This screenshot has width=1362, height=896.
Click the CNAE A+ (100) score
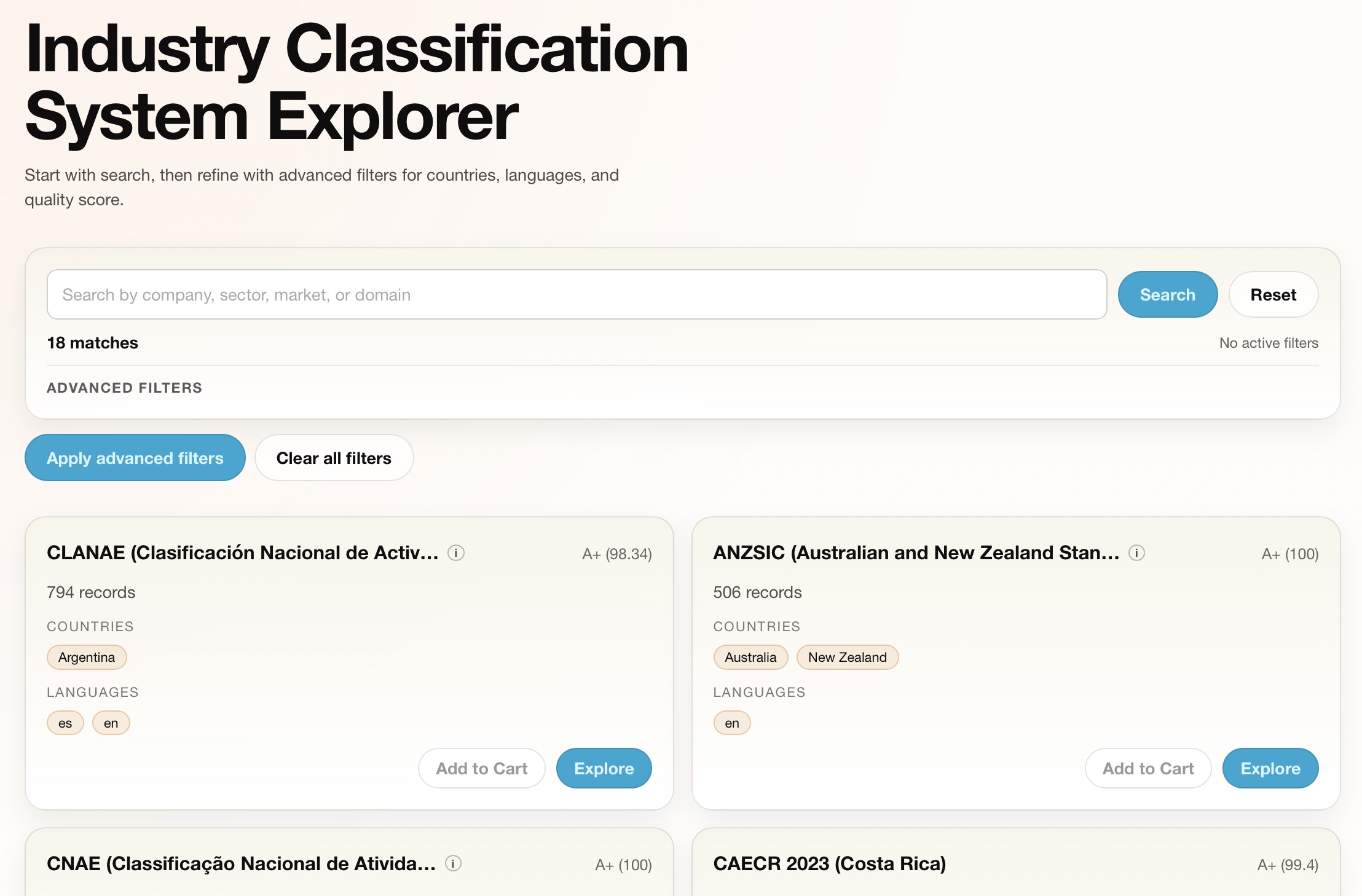(x=623, y=865)
